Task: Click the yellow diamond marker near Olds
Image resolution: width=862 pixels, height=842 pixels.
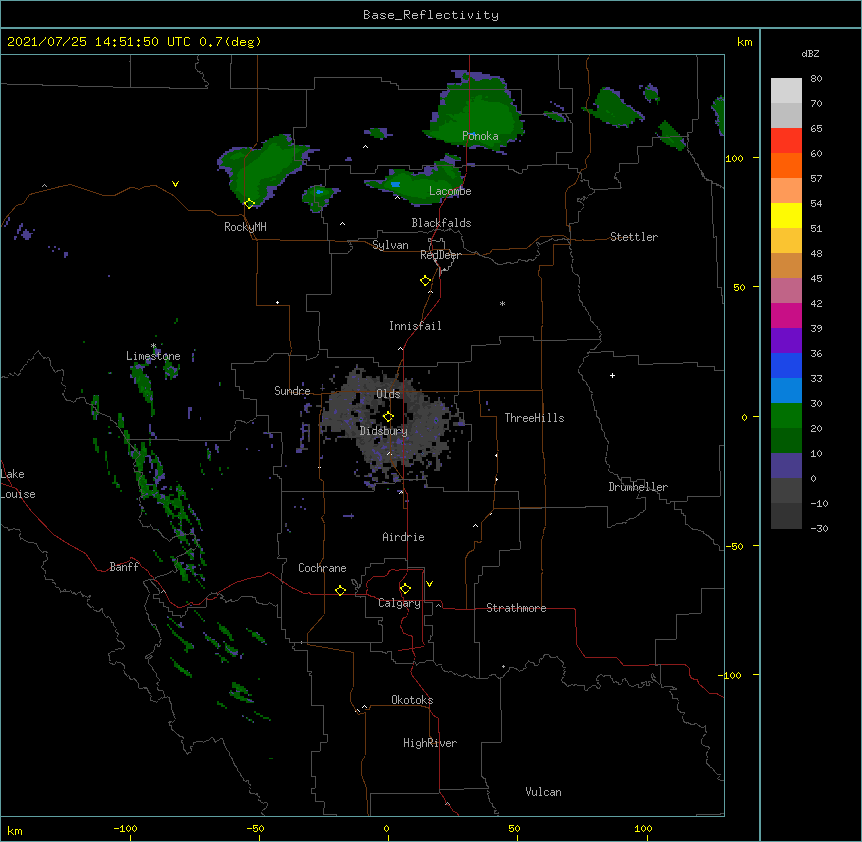Action: (x=388, y=417)
